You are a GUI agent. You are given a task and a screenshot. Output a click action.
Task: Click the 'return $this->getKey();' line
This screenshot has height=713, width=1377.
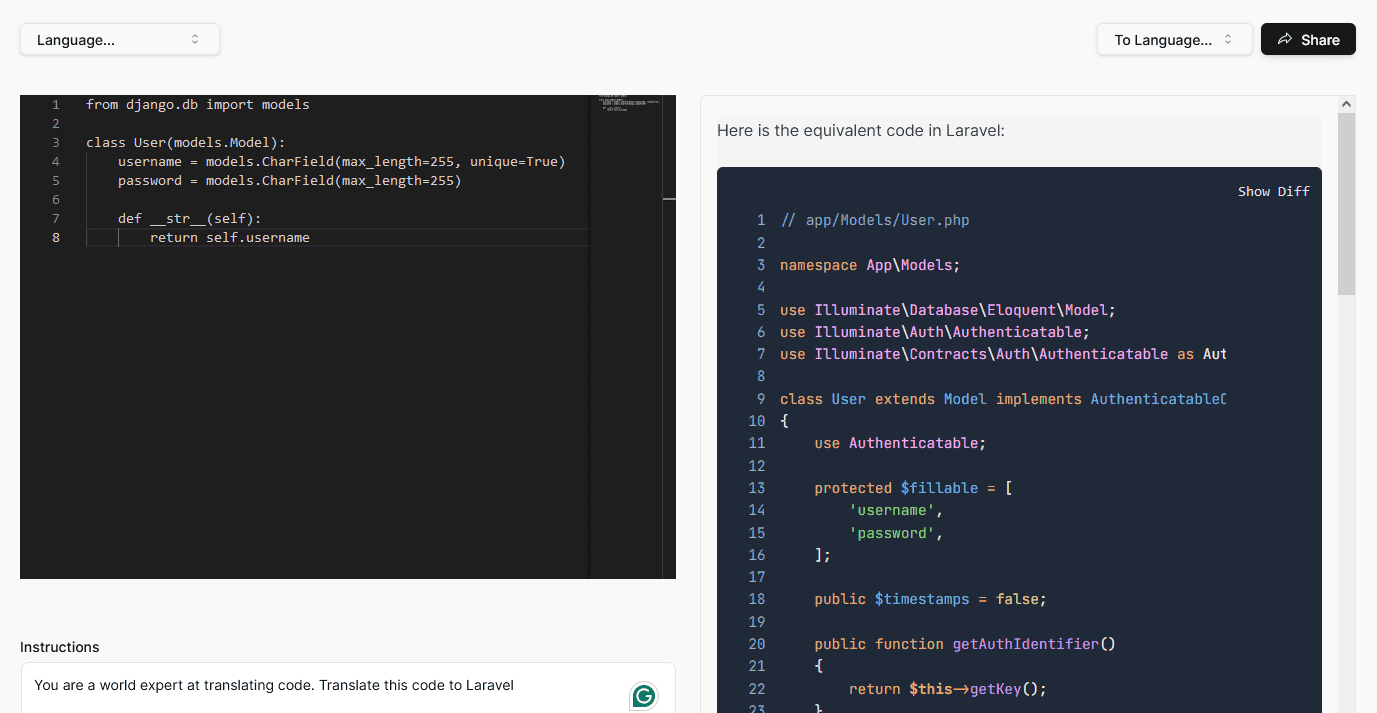[x=948, y=689]
